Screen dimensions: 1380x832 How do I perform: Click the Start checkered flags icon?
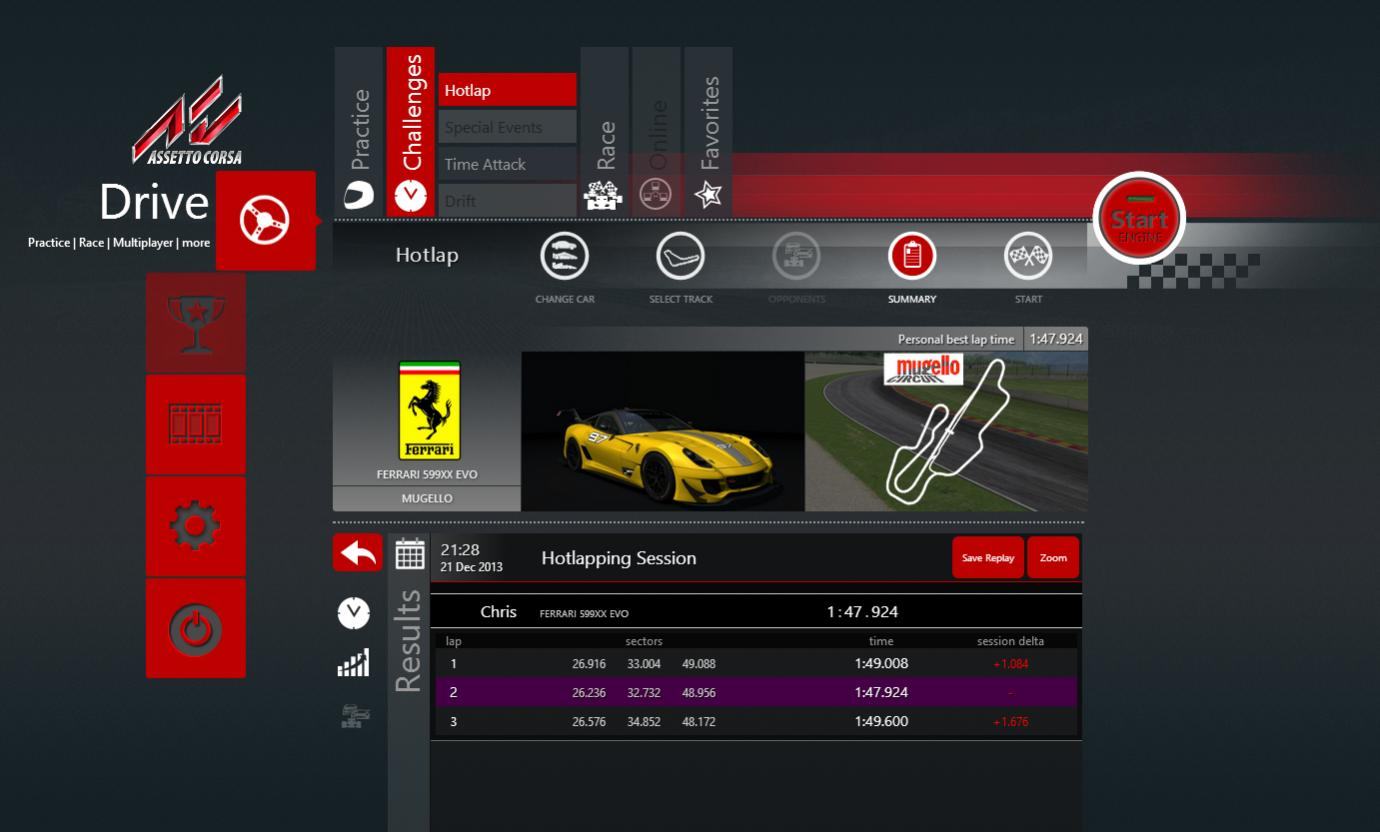(1028, 257)
